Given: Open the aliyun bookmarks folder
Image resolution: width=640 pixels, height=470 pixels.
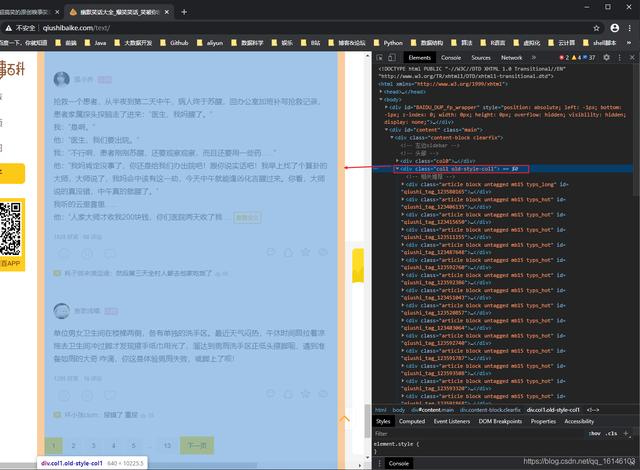Looking at the screenshot, I should pyautogui.click(x=210, y=42).
